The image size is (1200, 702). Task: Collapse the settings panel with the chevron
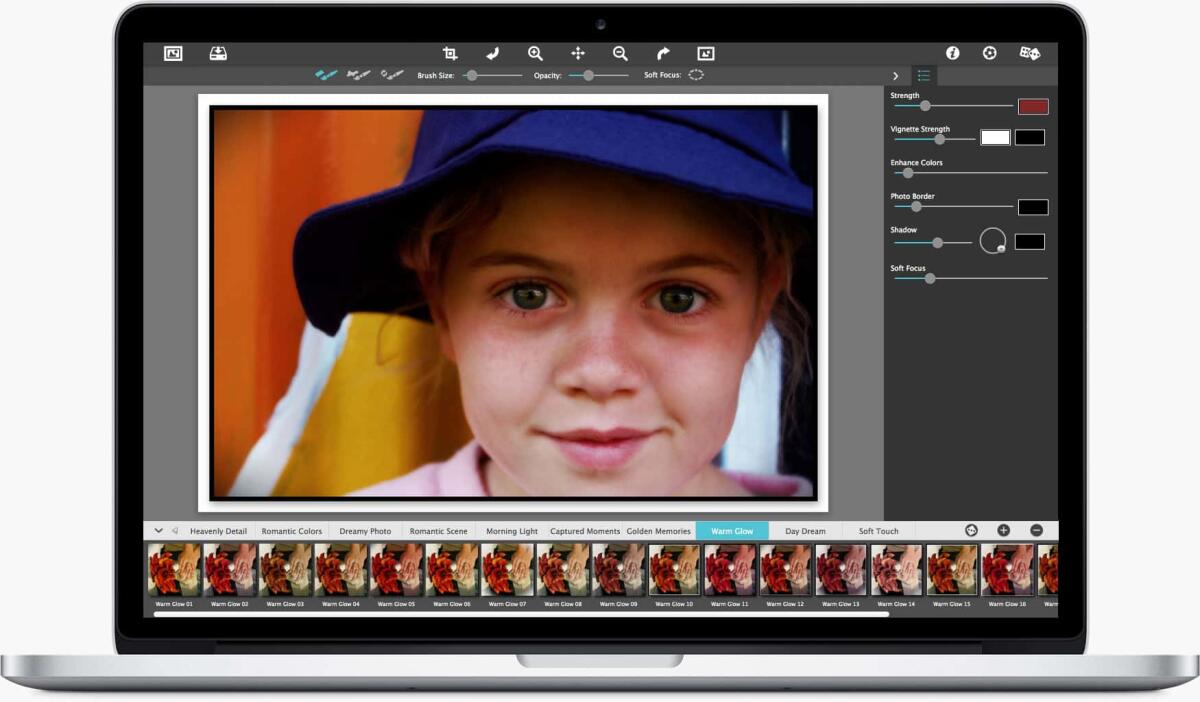tap(895, 74)
